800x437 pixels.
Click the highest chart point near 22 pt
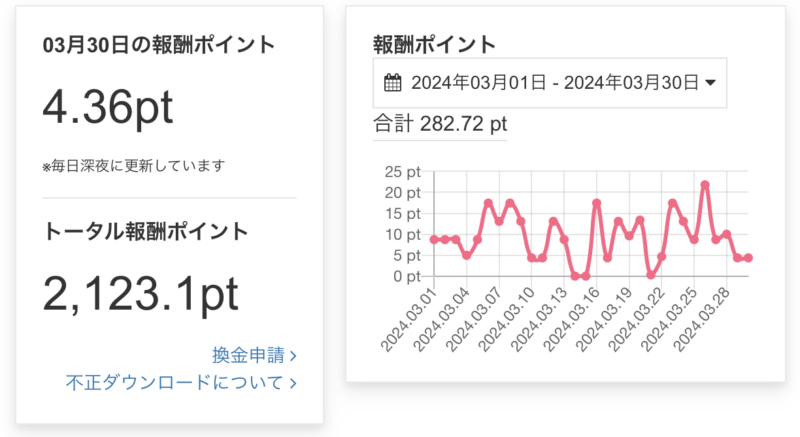pyautogui.click(x=705, y=185)
